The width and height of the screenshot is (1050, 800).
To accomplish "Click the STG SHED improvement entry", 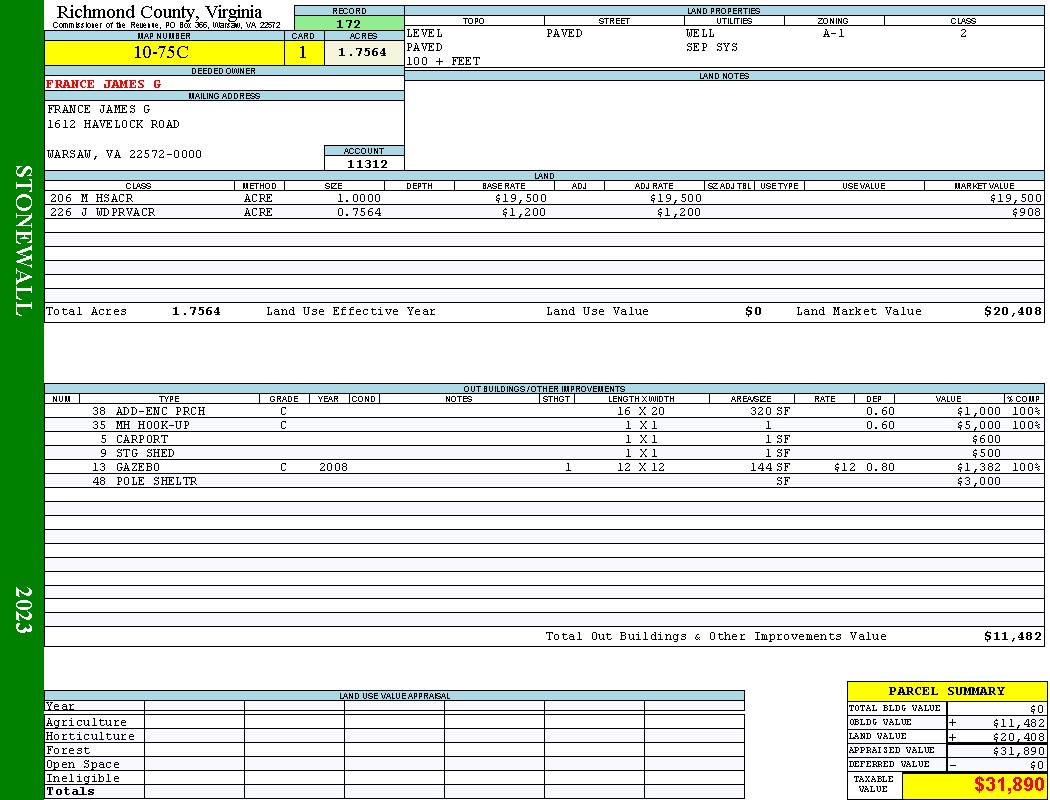I will click(145, 453).
